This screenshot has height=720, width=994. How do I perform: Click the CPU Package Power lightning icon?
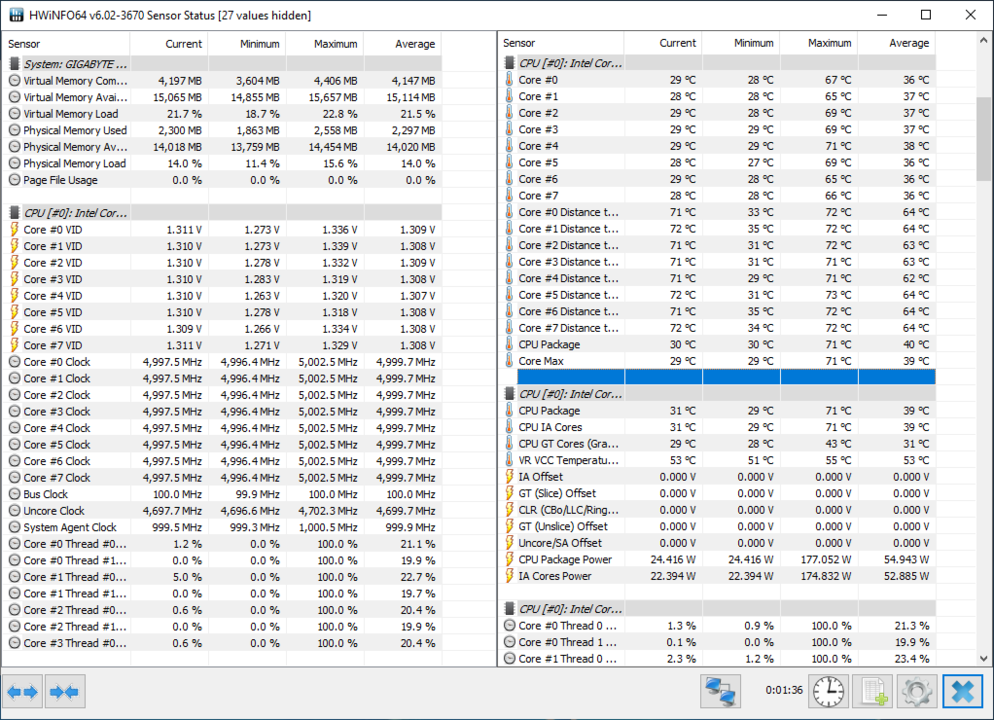click(x=509, y=559)
